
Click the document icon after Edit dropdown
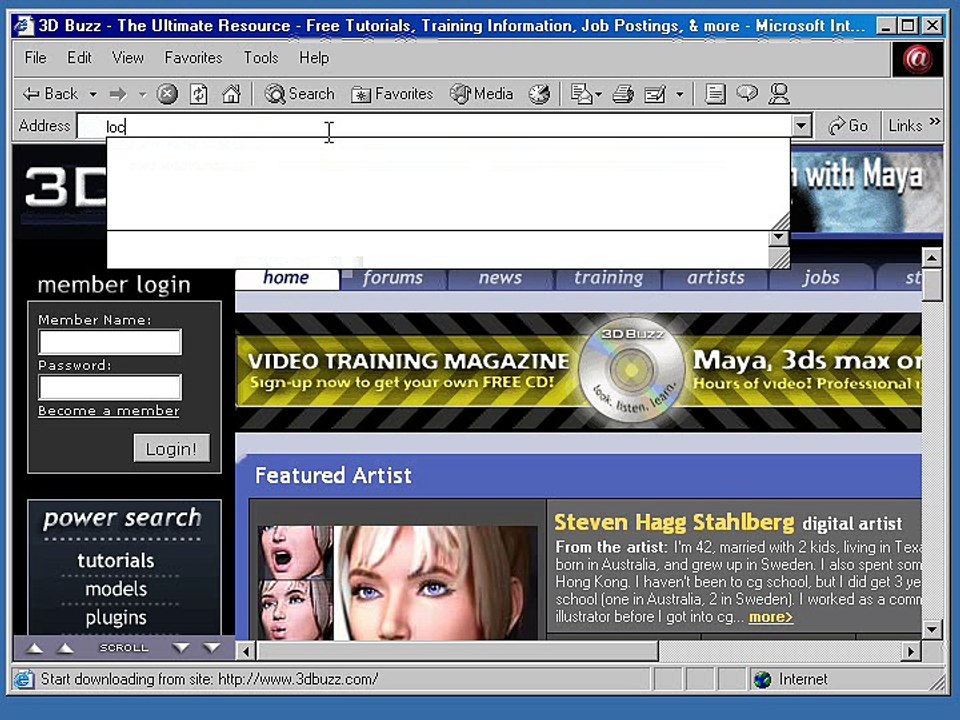pyautogui.click(x=714, y=94)
